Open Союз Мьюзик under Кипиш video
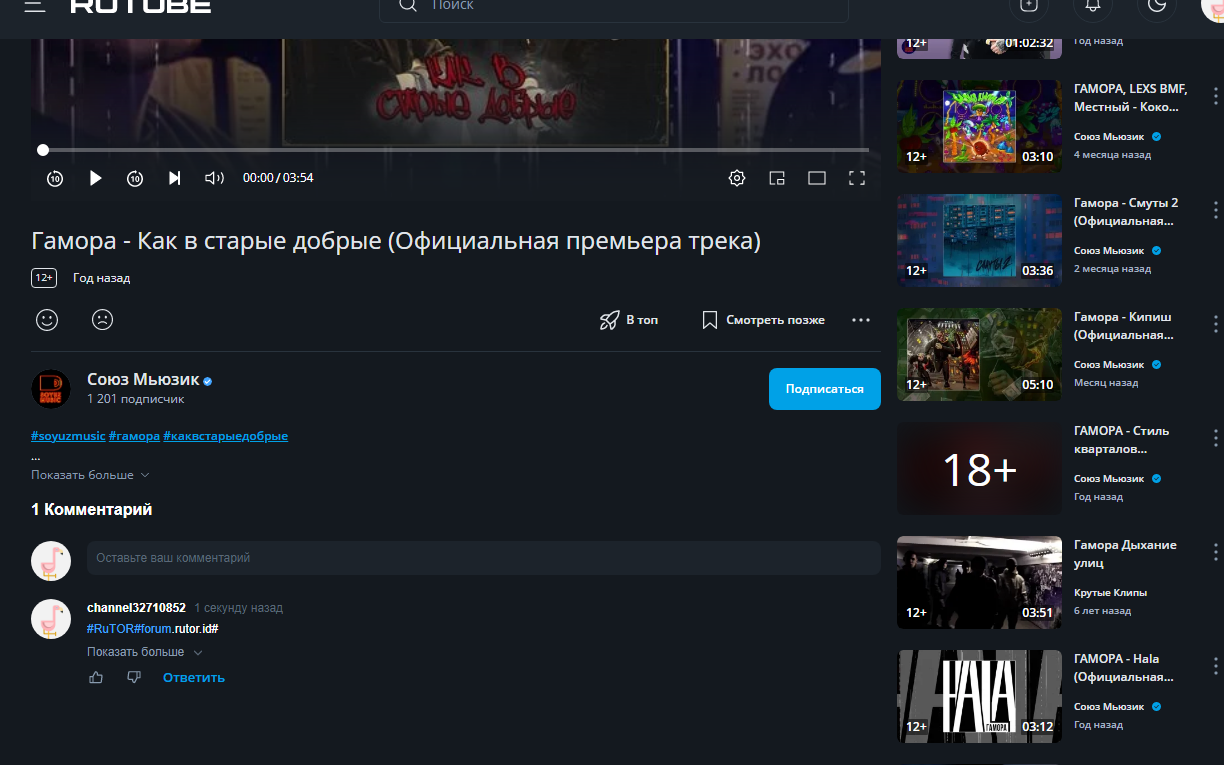The height and width of the screenshot is (765, 1224). (x=1109, y=365)
